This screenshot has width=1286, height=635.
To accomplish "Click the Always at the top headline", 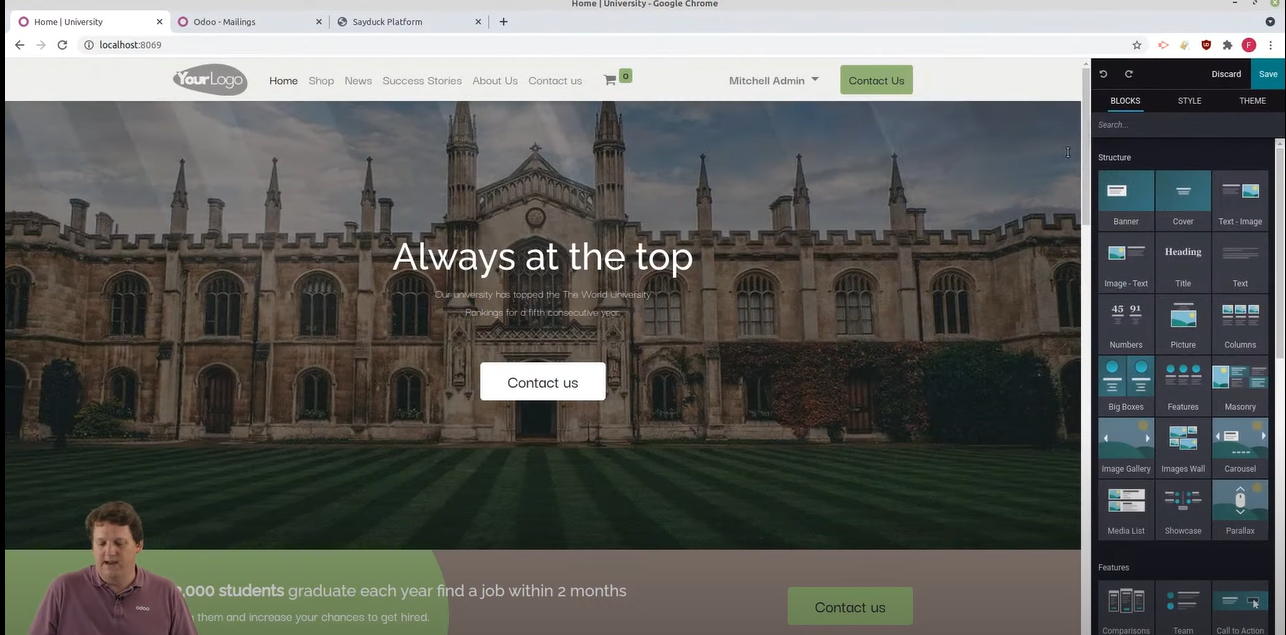I will click(x=542, y=257).
